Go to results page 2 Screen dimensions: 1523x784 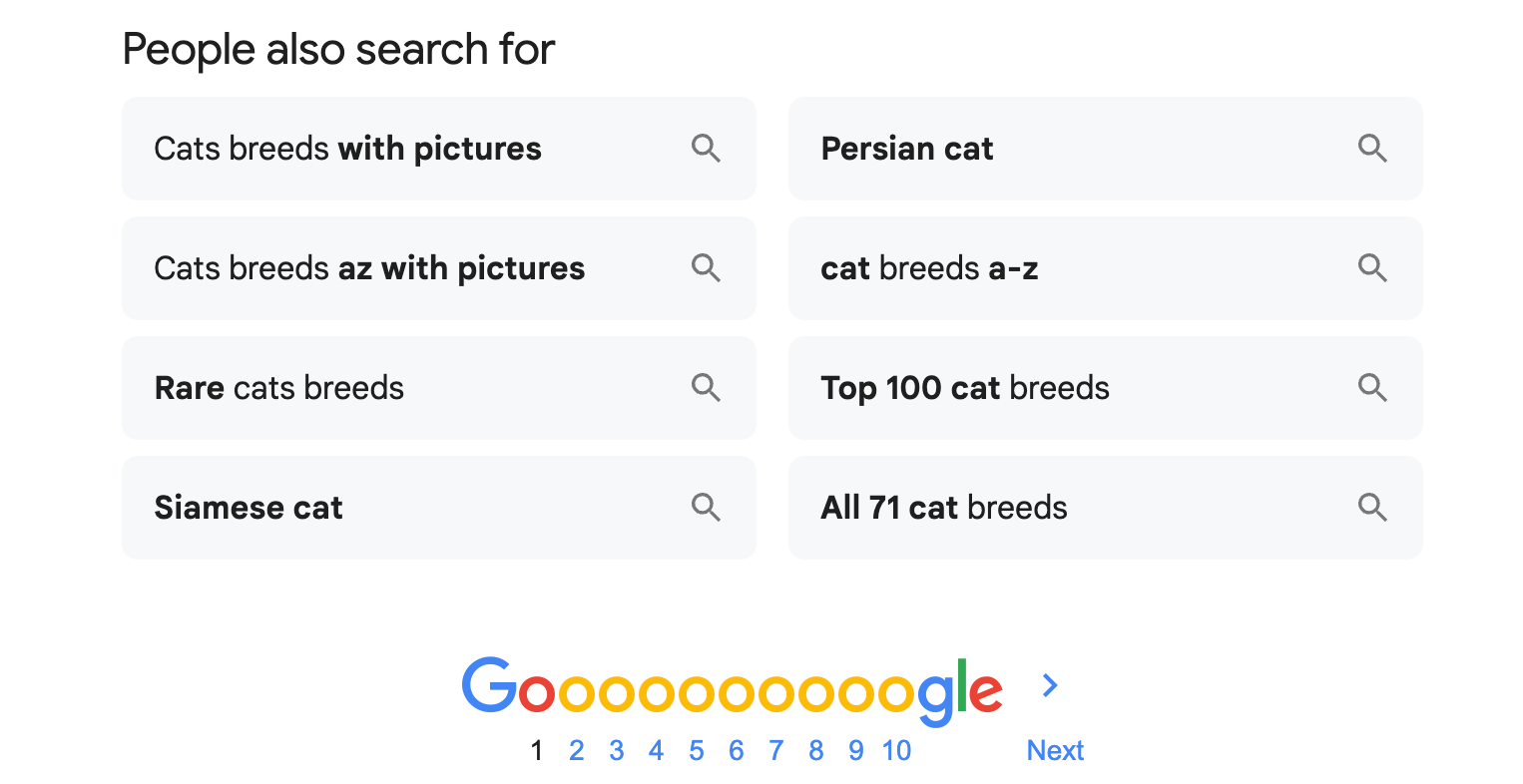[576, 750]
